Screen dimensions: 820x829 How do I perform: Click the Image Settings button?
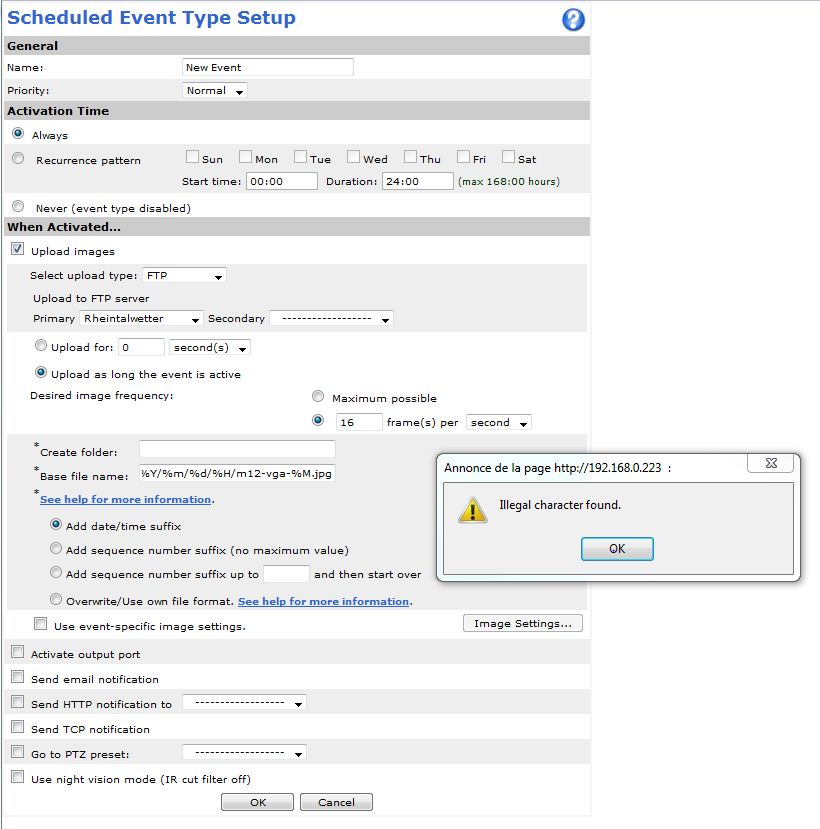click(522, 624)
